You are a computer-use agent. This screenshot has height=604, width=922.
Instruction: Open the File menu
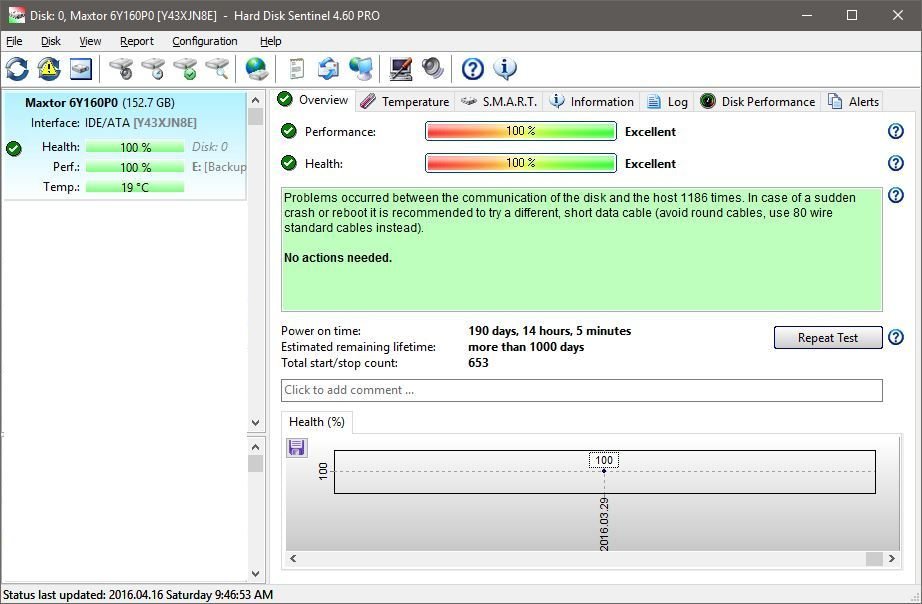[x=14, y=41]
